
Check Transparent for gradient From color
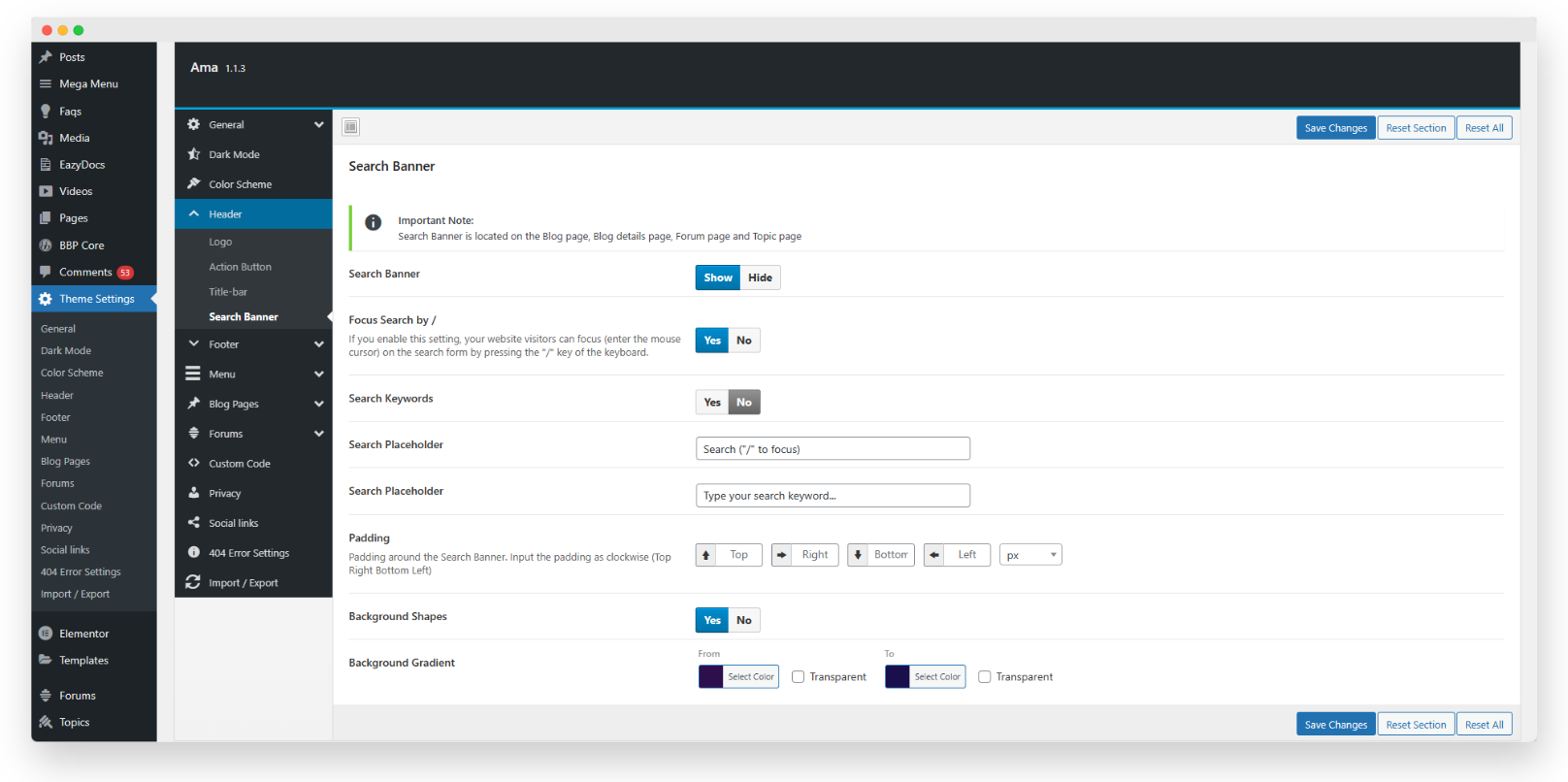tap(799, 677)
